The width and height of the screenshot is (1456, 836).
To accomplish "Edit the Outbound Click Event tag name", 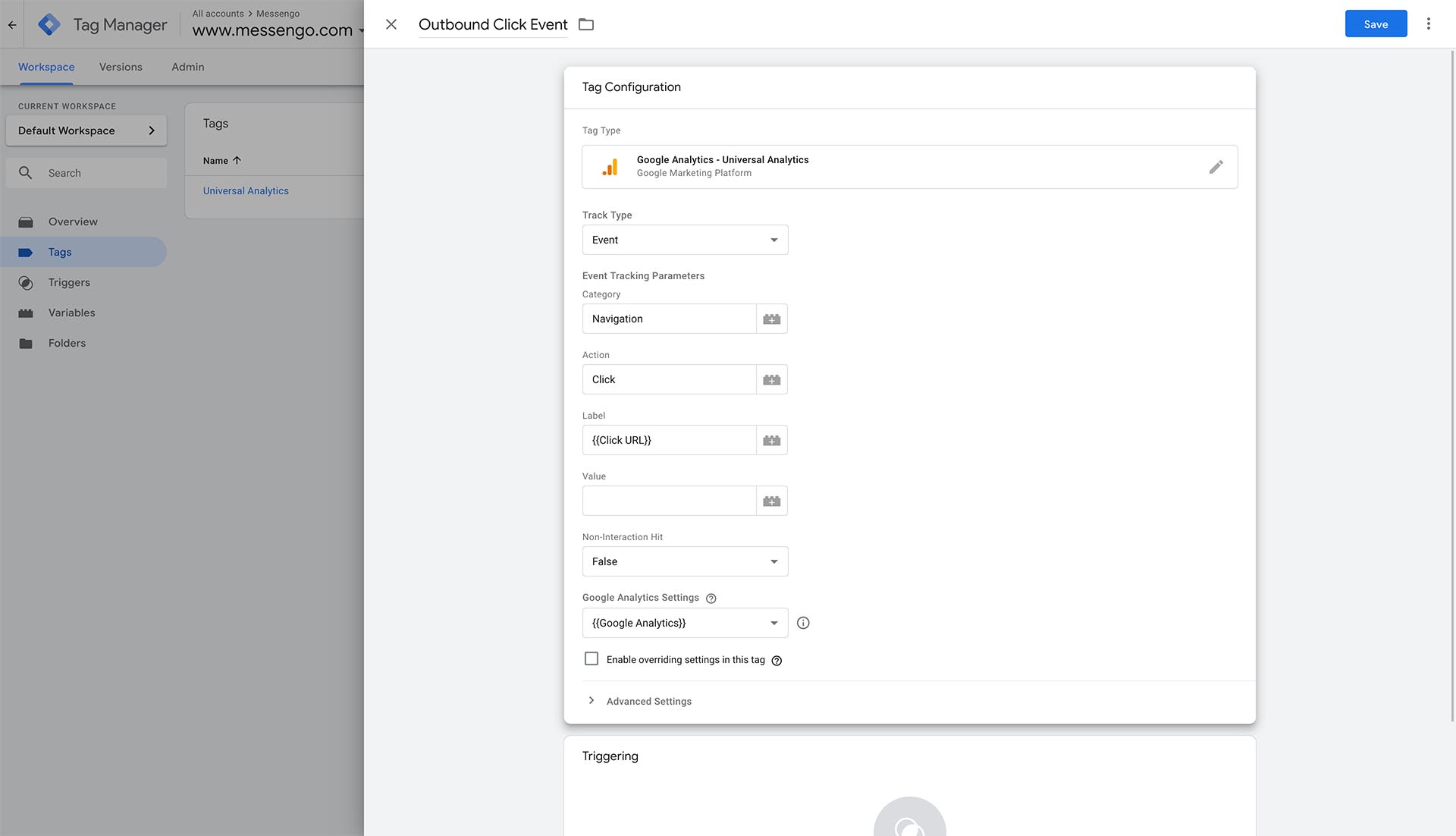I will [493, 24].
